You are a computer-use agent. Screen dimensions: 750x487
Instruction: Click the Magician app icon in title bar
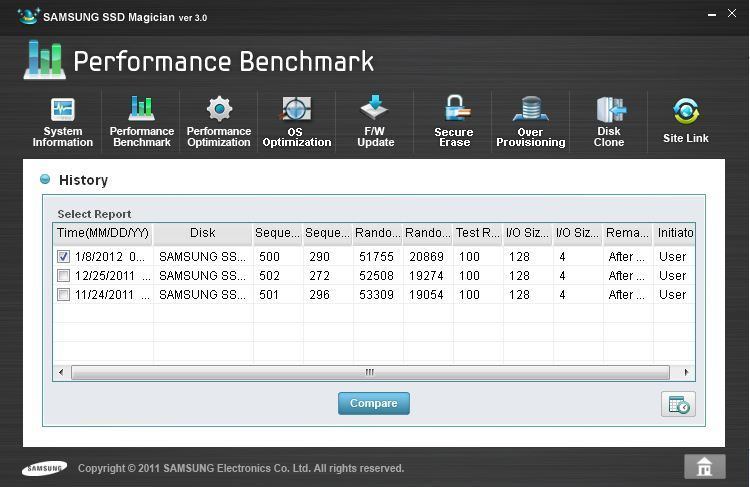28,16
